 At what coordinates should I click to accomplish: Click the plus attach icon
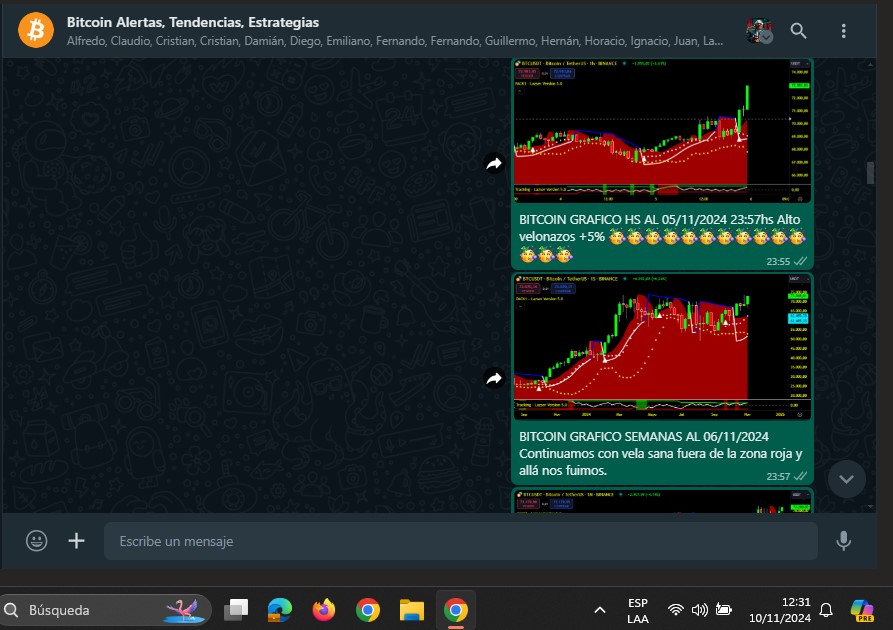point(77,541)
